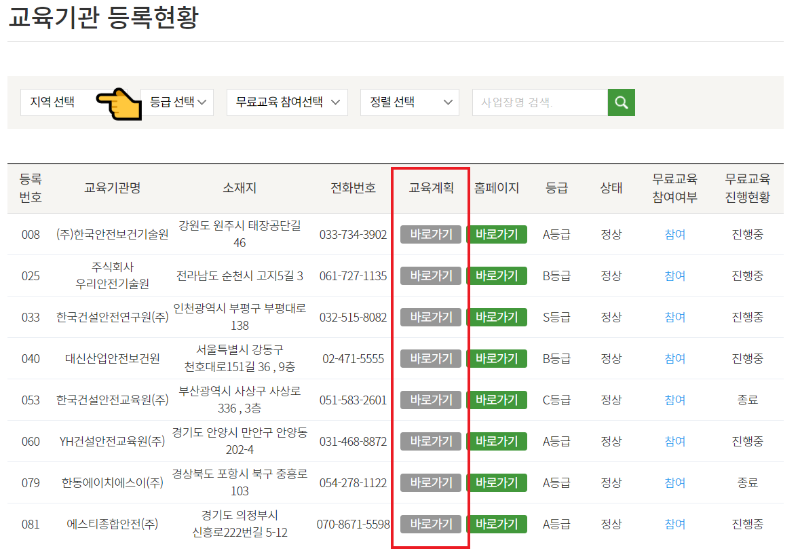The image size is (800, 556).
Task: Click 참여 link in row 053
Action: [x=674, y=400]
